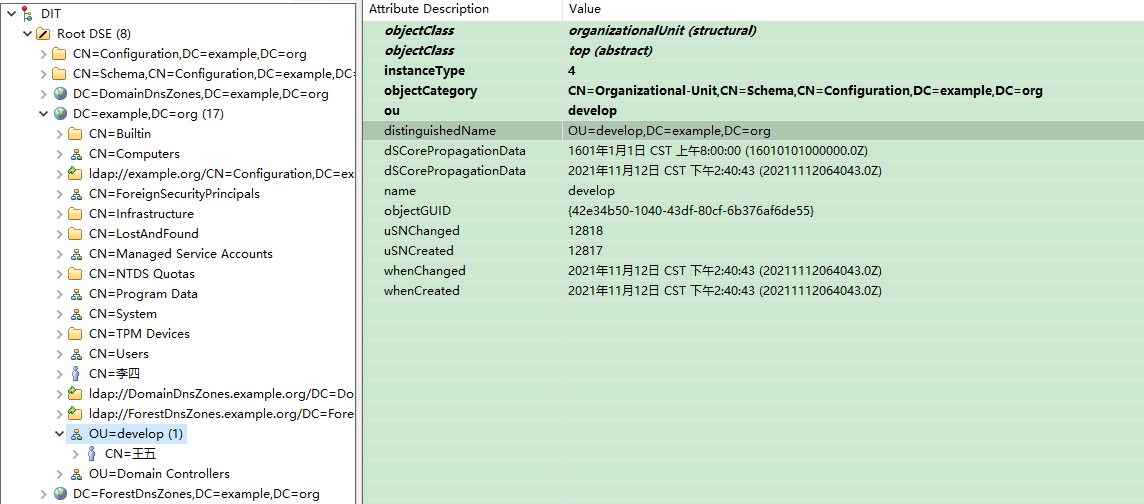Screen dimensions: 1144x504
Task: Click the DIT root tree icon
Action: (x=27, y=13)
